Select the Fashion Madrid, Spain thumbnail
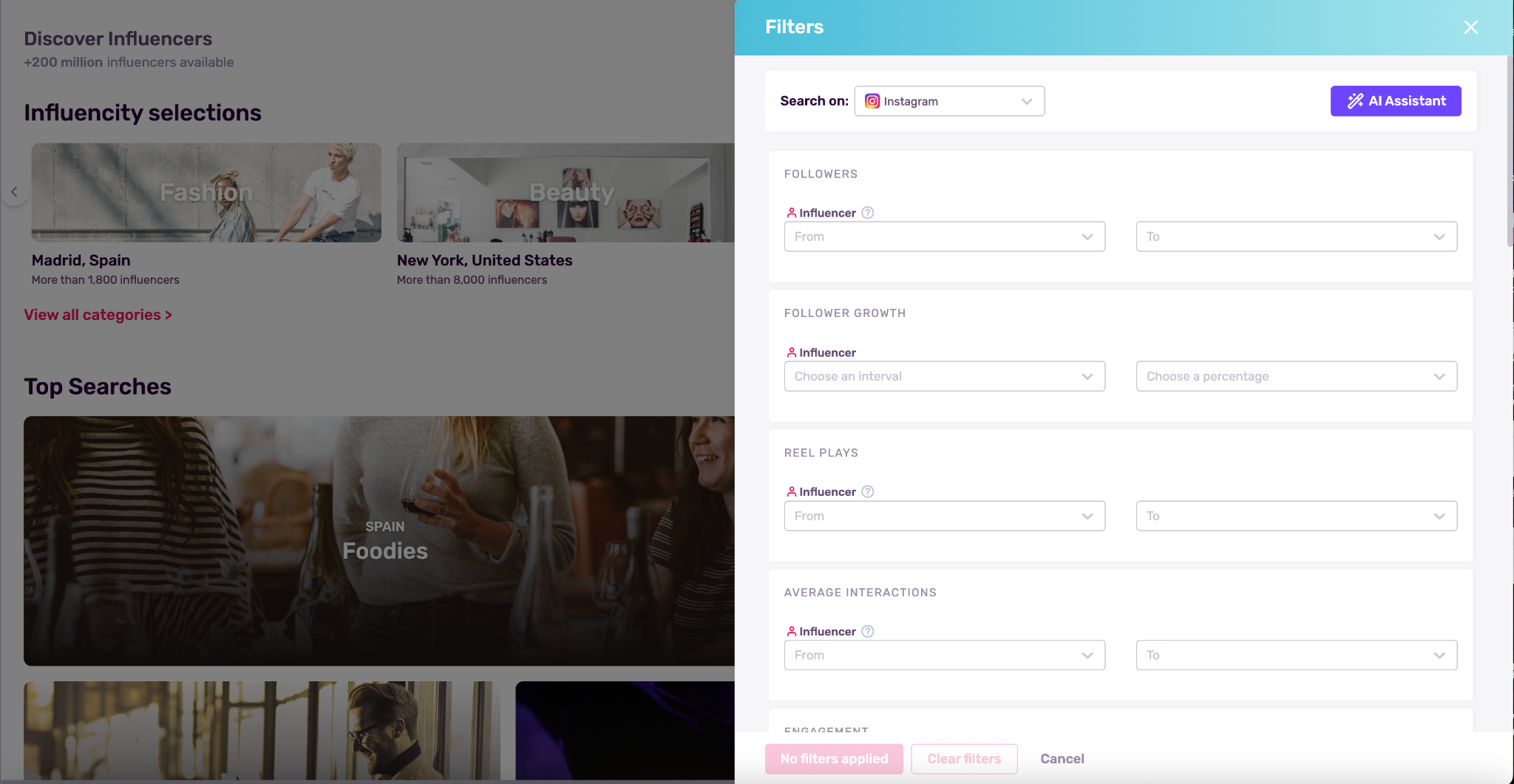This screenshot has height=784, width=1514. (x=206, y=193)
